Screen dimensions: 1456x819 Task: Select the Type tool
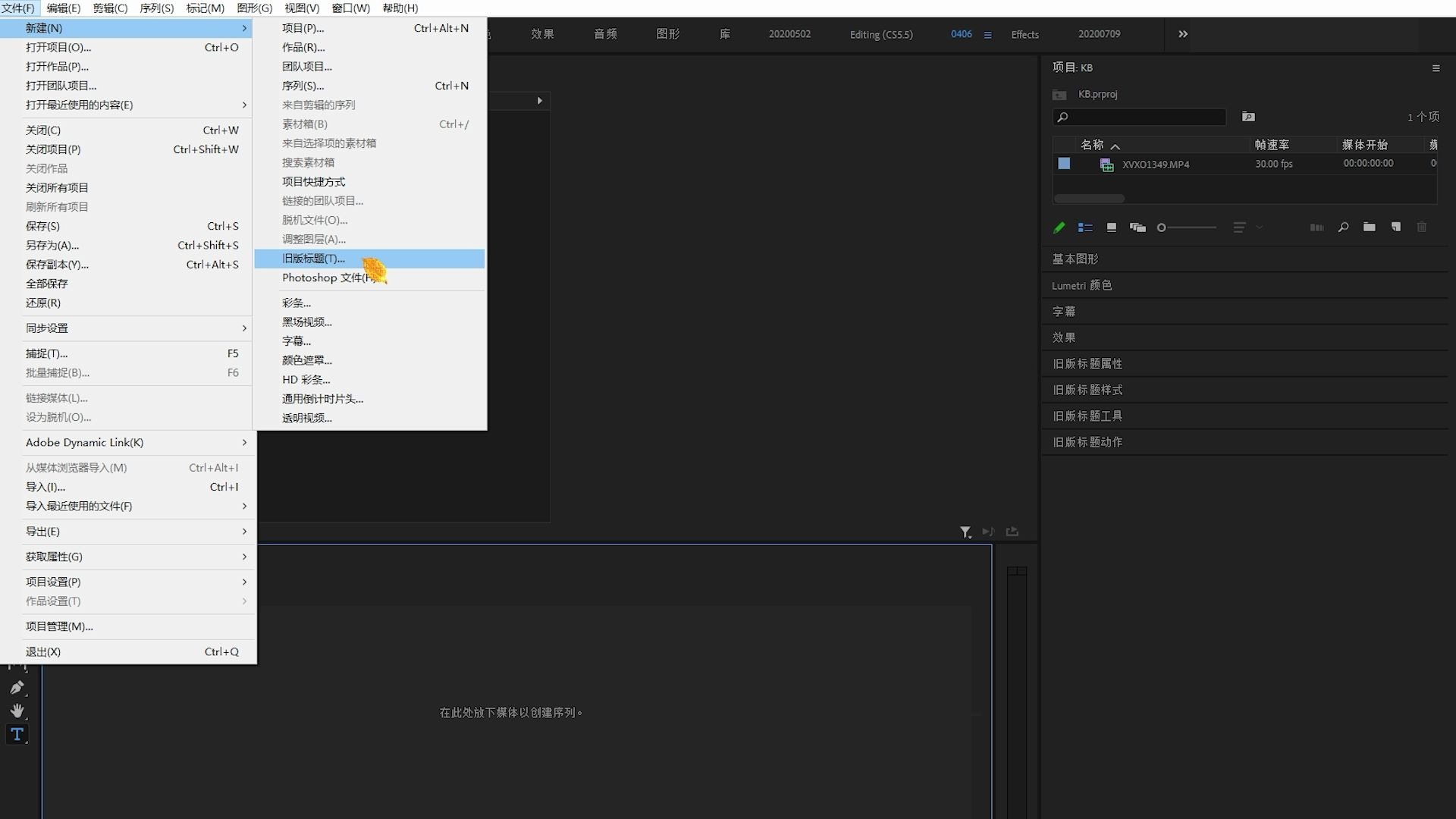(x=17, y=734)
